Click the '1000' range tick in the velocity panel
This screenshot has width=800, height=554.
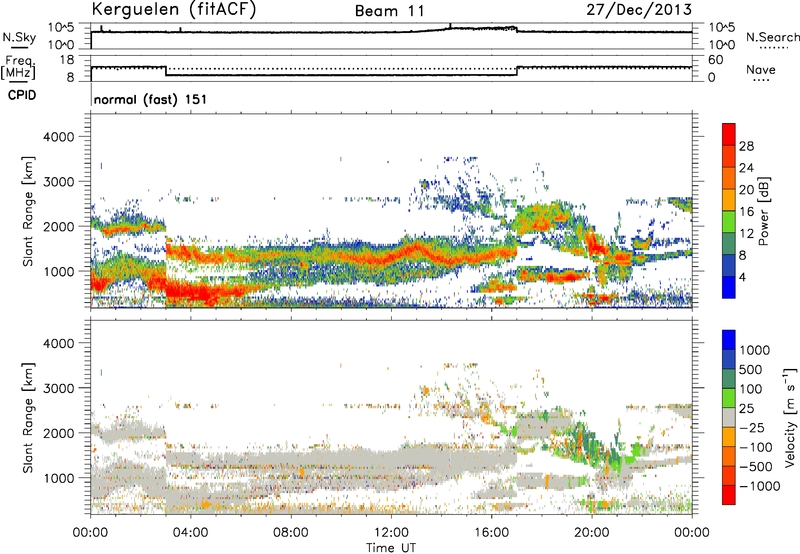[58, 478]
